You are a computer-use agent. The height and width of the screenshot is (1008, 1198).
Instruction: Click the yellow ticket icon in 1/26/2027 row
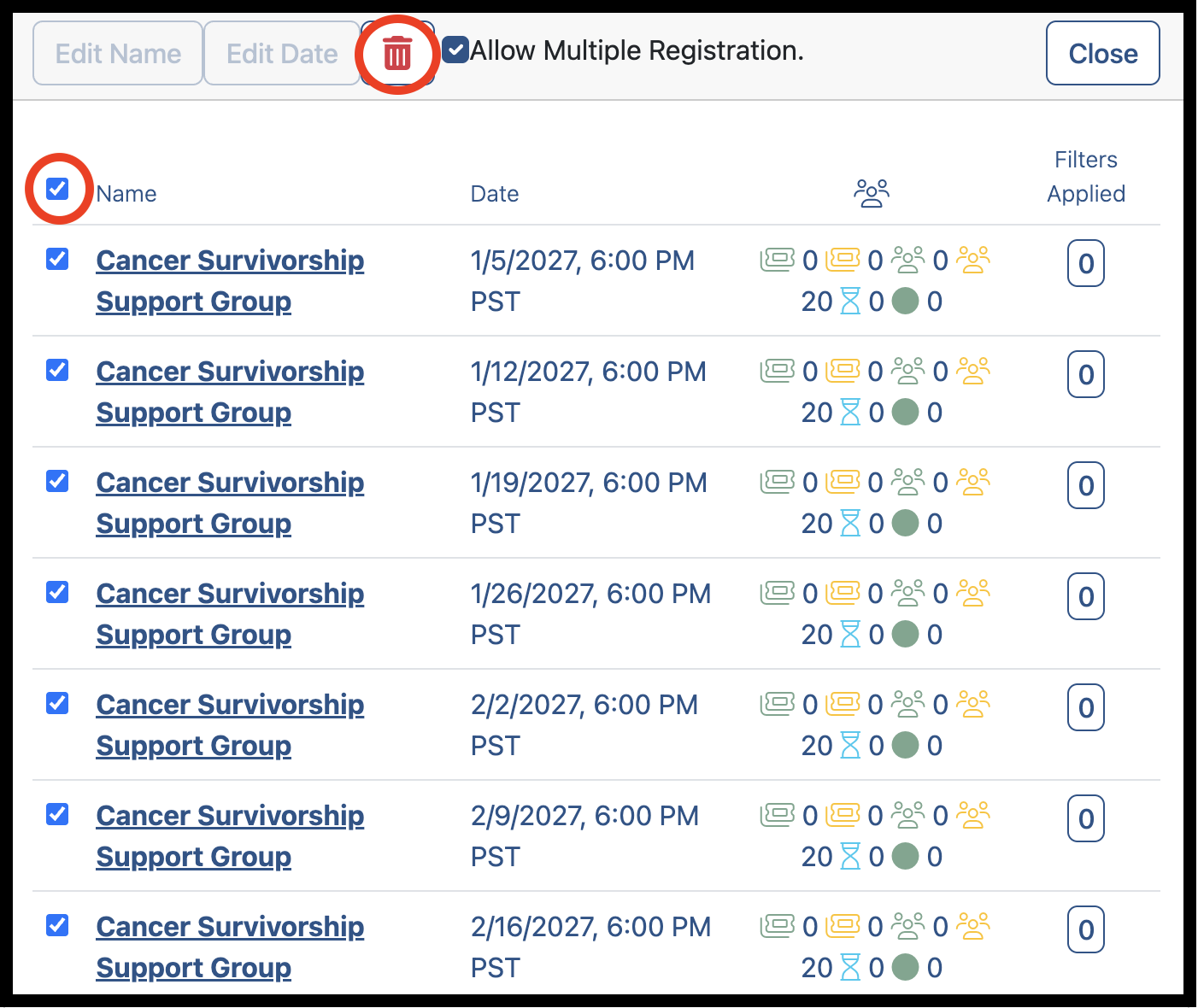(843, 593)
